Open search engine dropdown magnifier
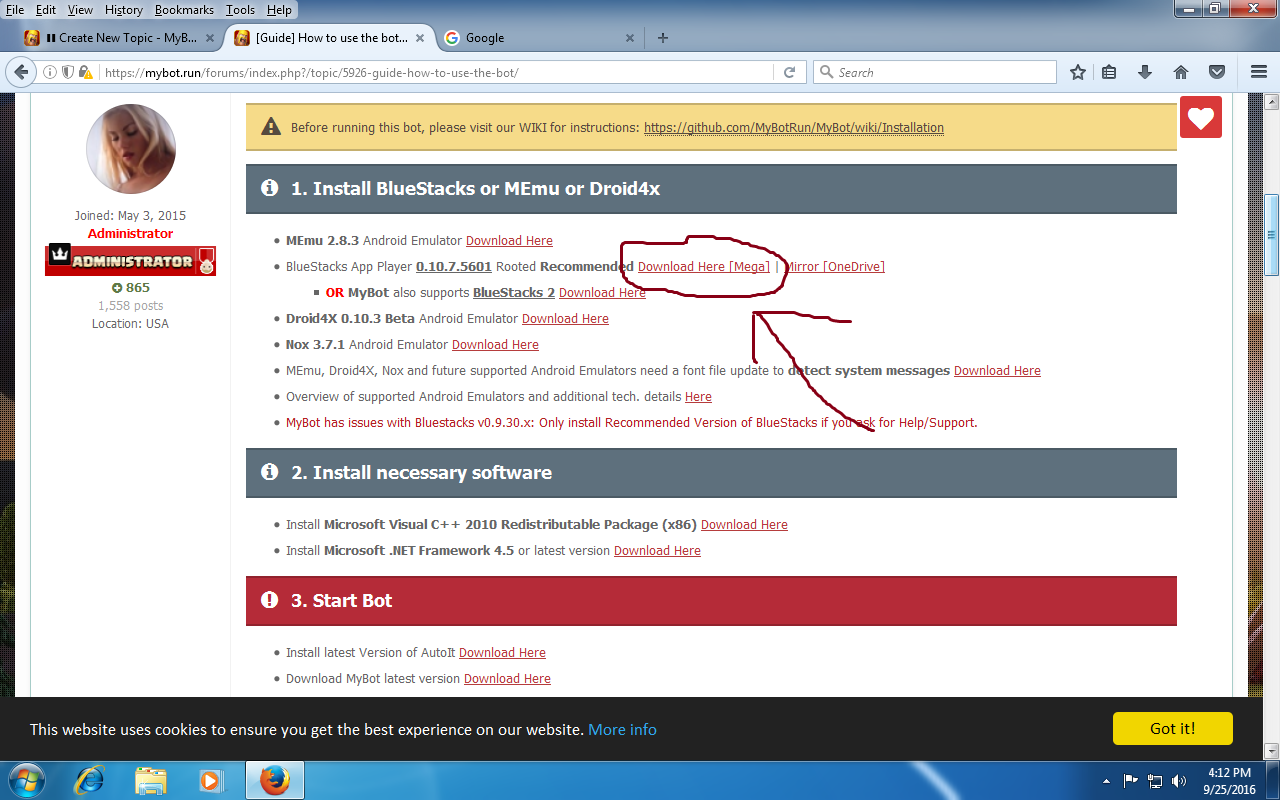 [x=827, y=72]
